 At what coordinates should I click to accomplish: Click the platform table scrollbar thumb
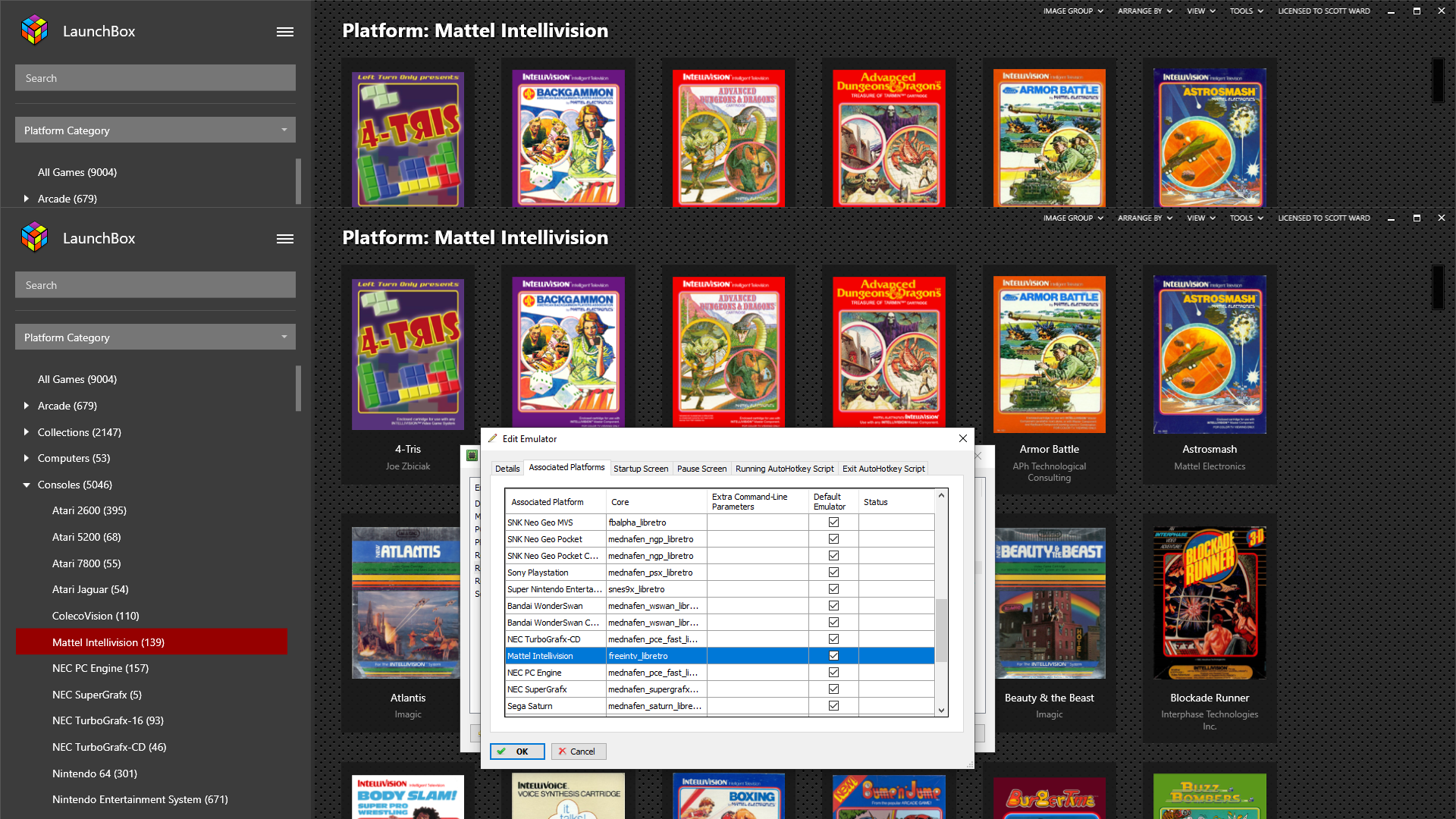[x=941, y=630]
